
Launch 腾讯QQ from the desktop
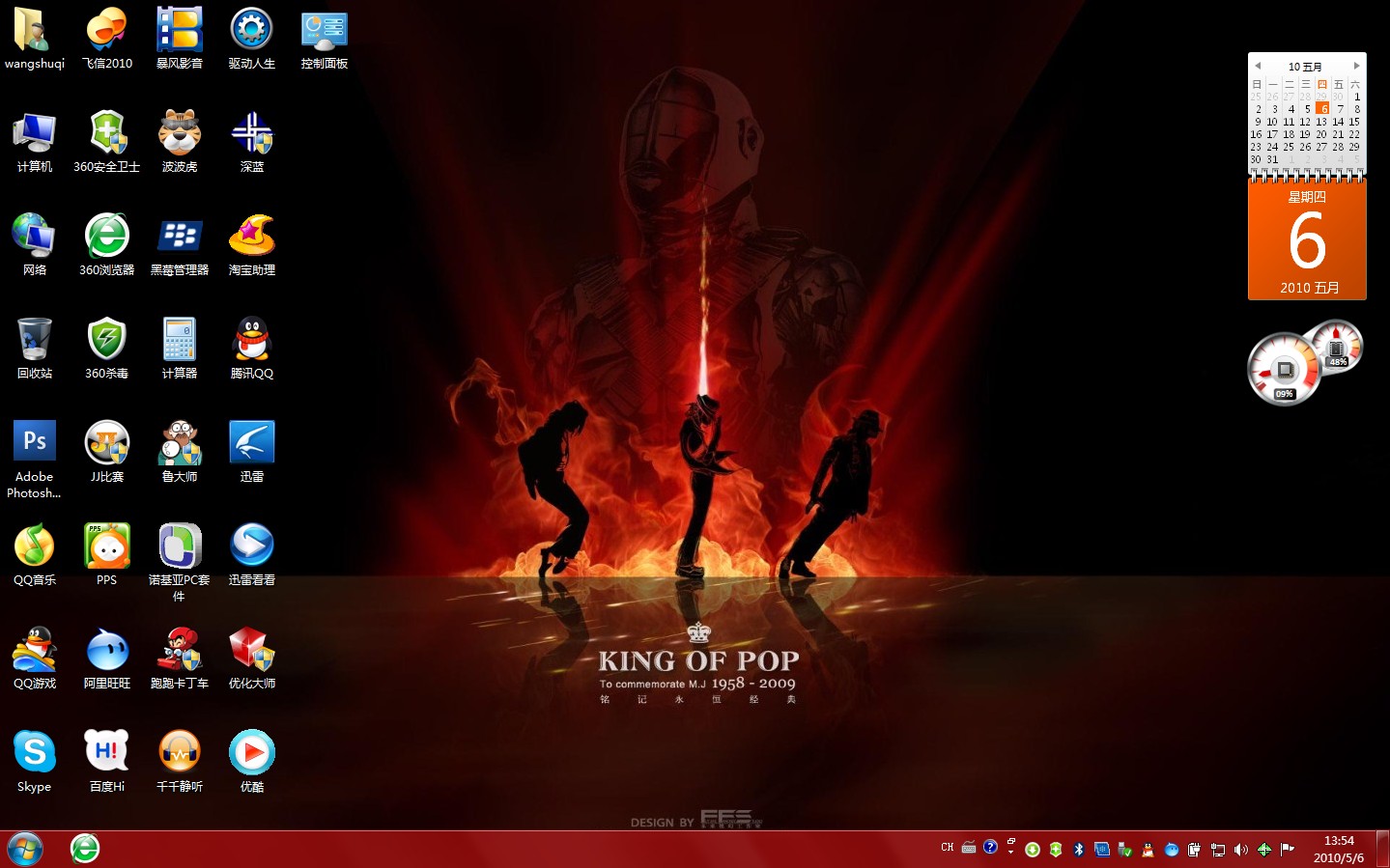click(252, 349)
